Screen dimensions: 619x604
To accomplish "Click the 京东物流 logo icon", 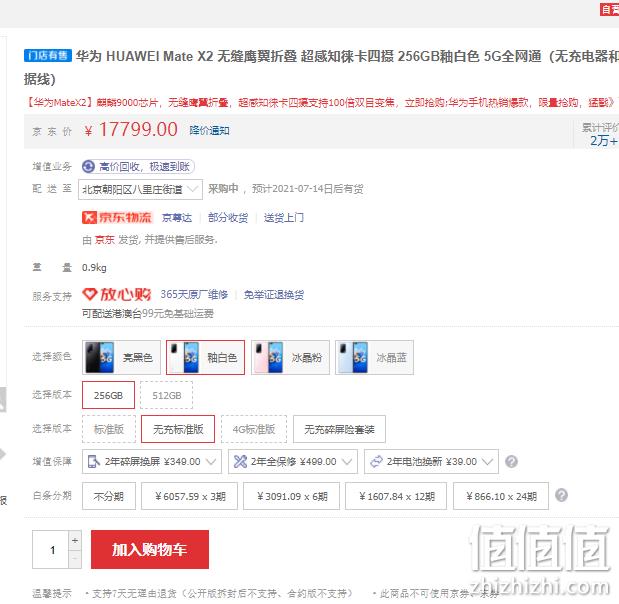I will [x=89, y=218].
